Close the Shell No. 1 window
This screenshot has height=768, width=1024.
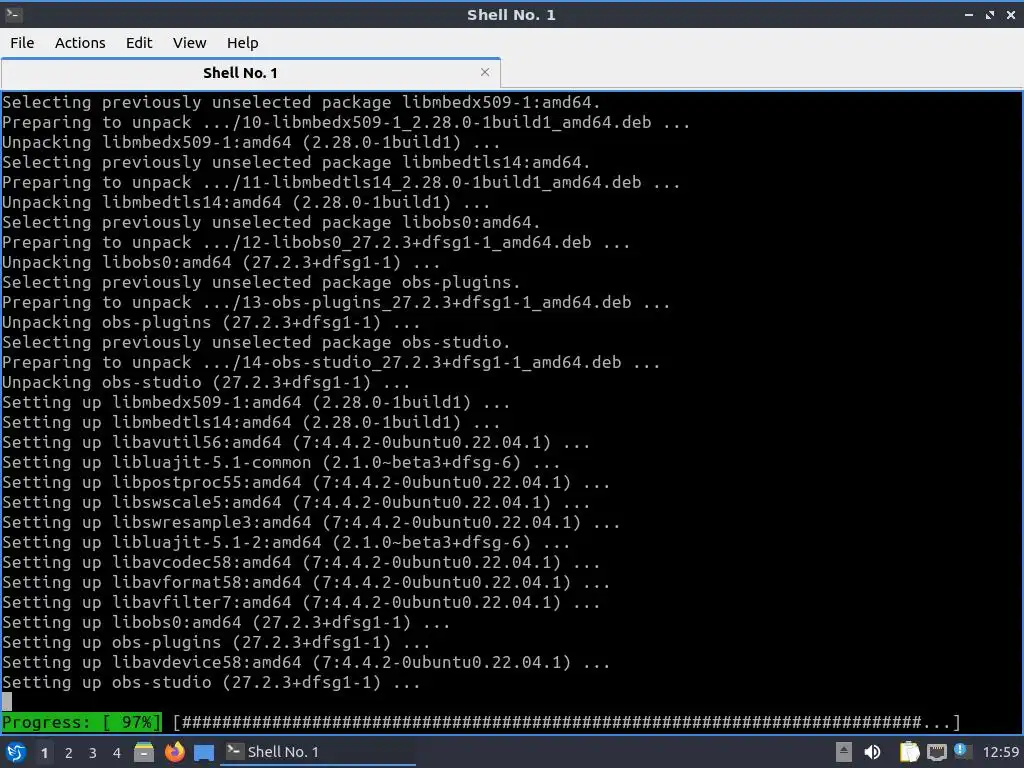tap(1011, 14)
